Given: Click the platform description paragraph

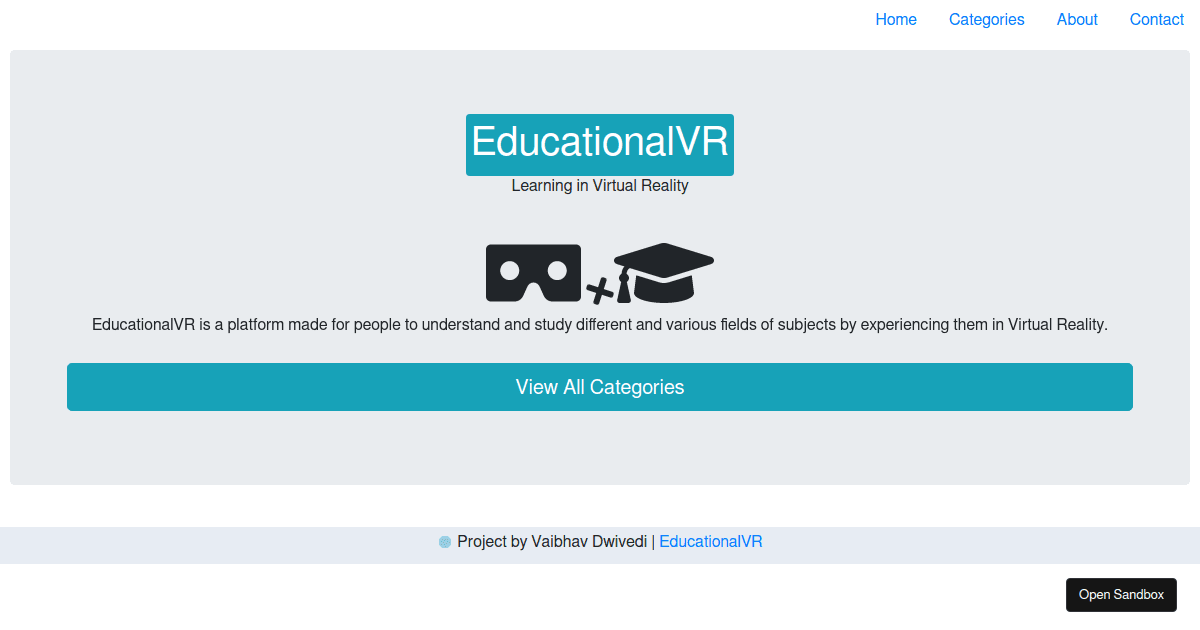Looking at the screenshot, I should pos(600,325).
